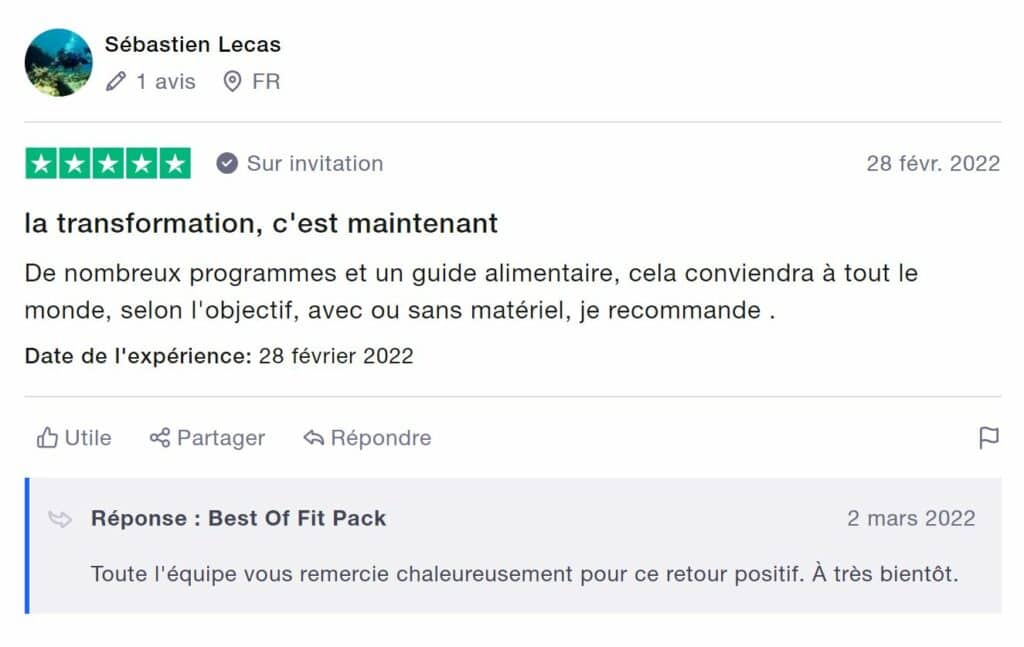Click the review date 28 févr. 2022
This screenshot has width=1024, height=647.
click(x=932, y=163)
